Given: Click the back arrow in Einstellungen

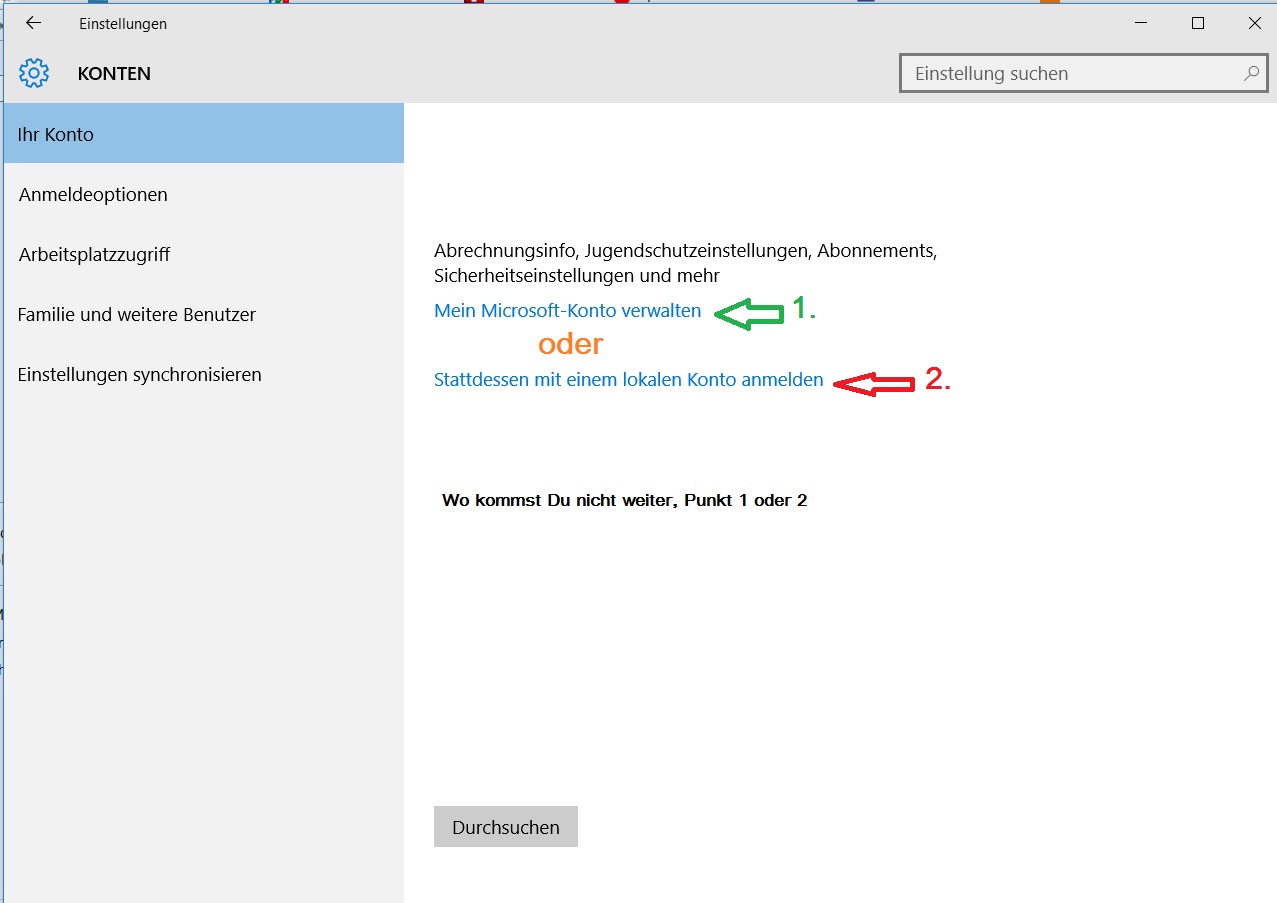Looking at the screenshot, I should pyautogui.click(x=33, y=23).
